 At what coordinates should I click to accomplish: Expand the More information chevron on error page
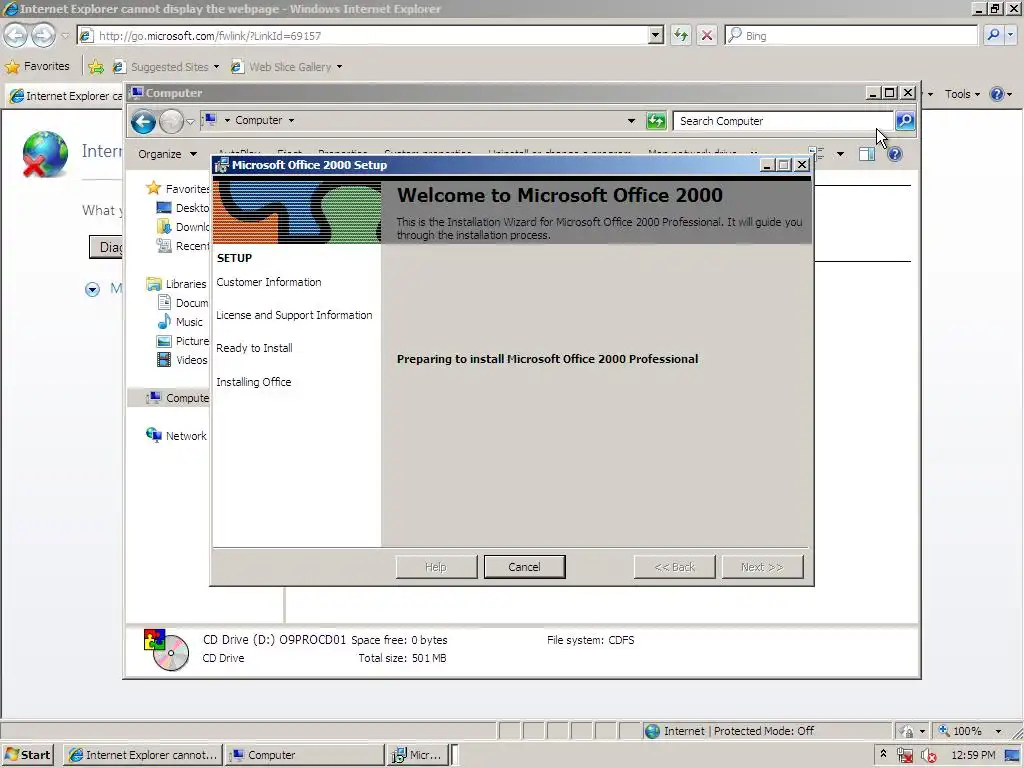point(92,289)
